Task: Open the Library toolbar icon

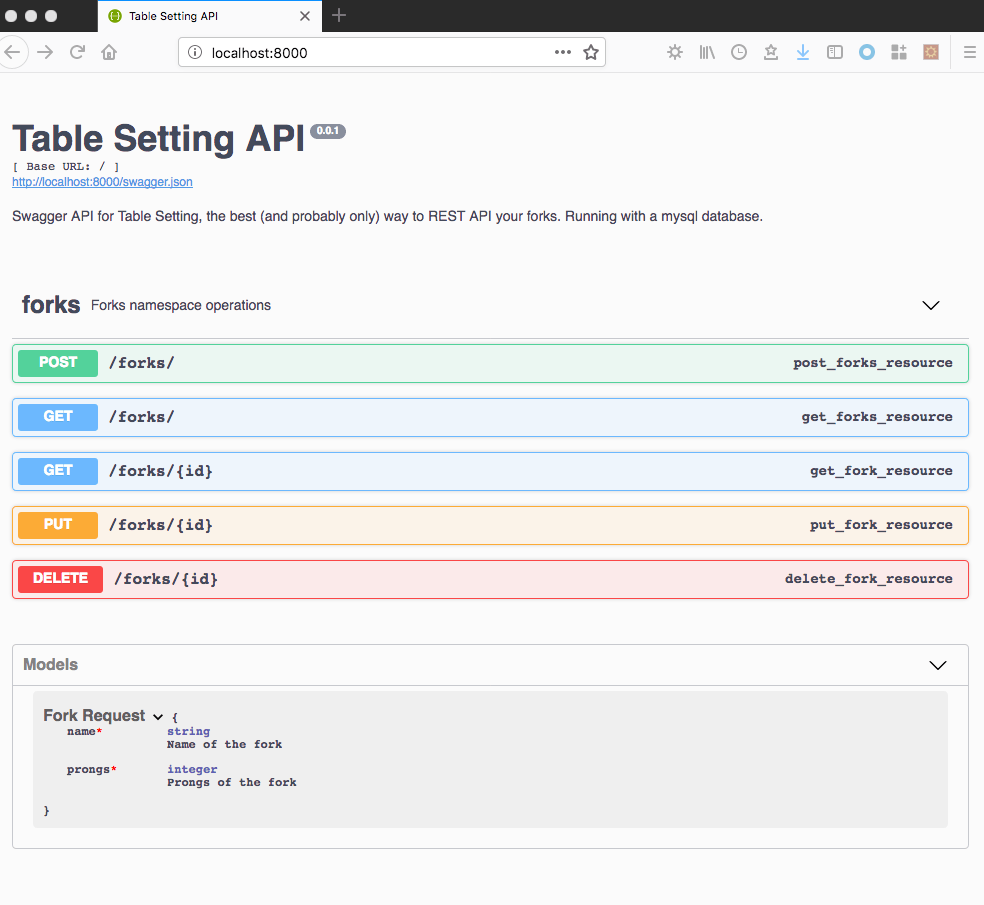Action: point(707,52)
